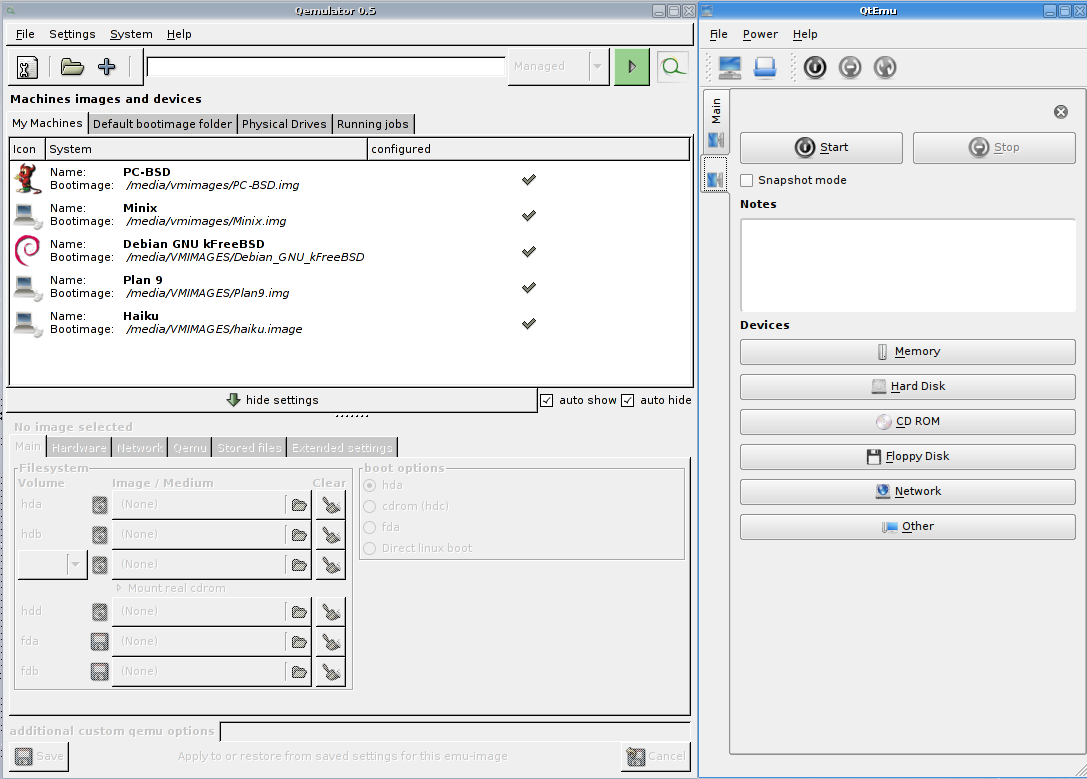
Task: Open the Settings menu in Qemulator
Action: [x=72, y=34]
